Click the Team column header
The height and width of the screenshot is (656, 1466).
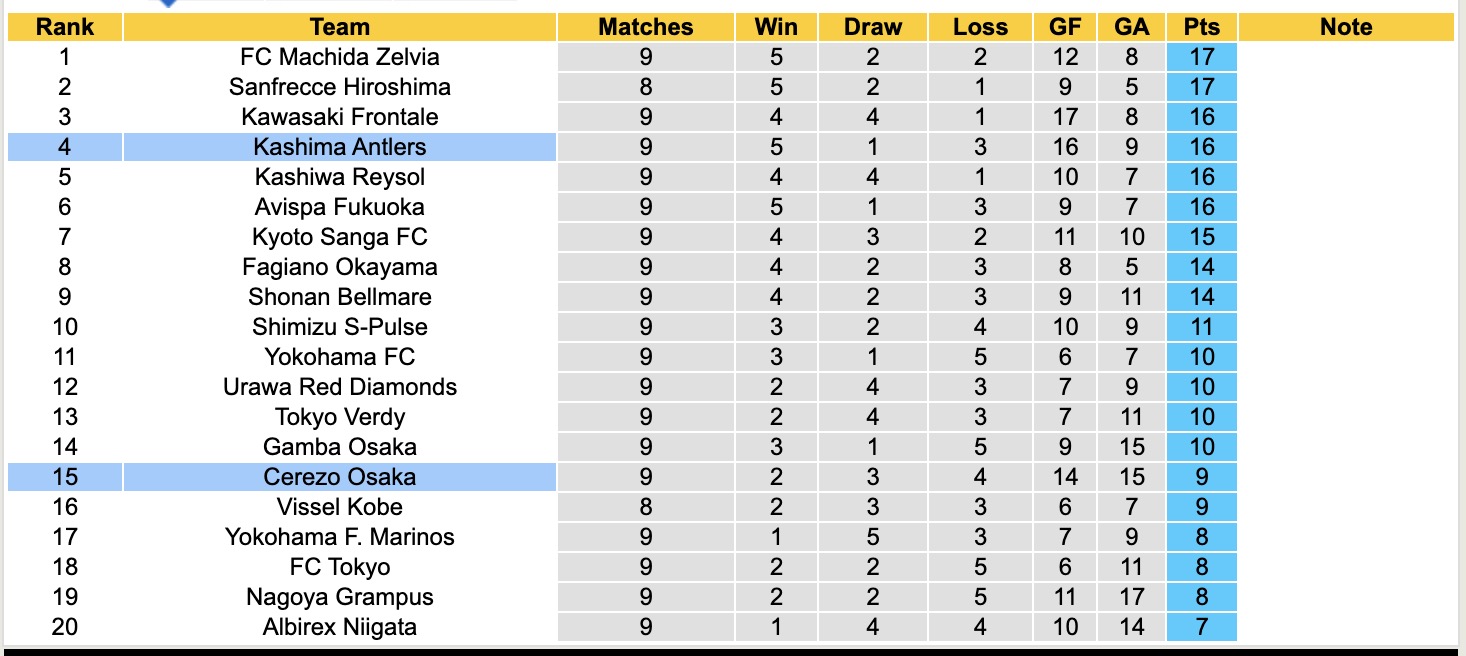339,27
